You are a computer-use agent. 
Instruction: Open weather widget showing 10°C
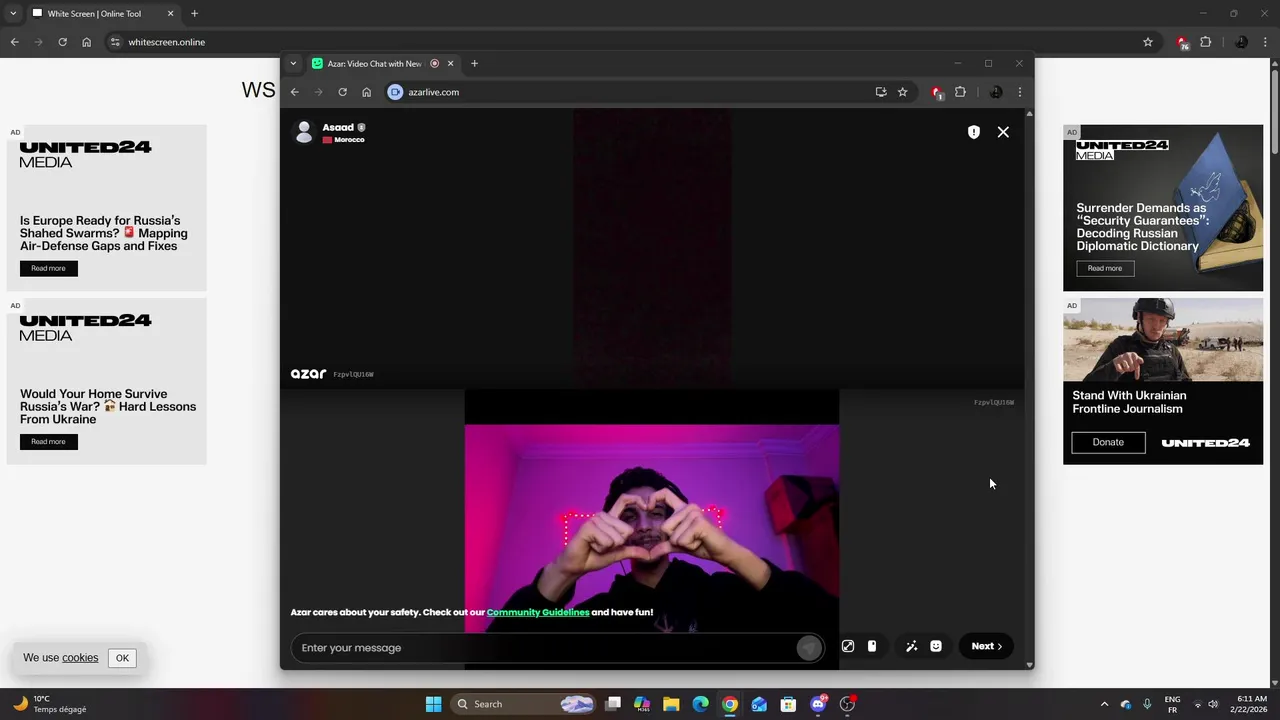(x=50, y=704)
